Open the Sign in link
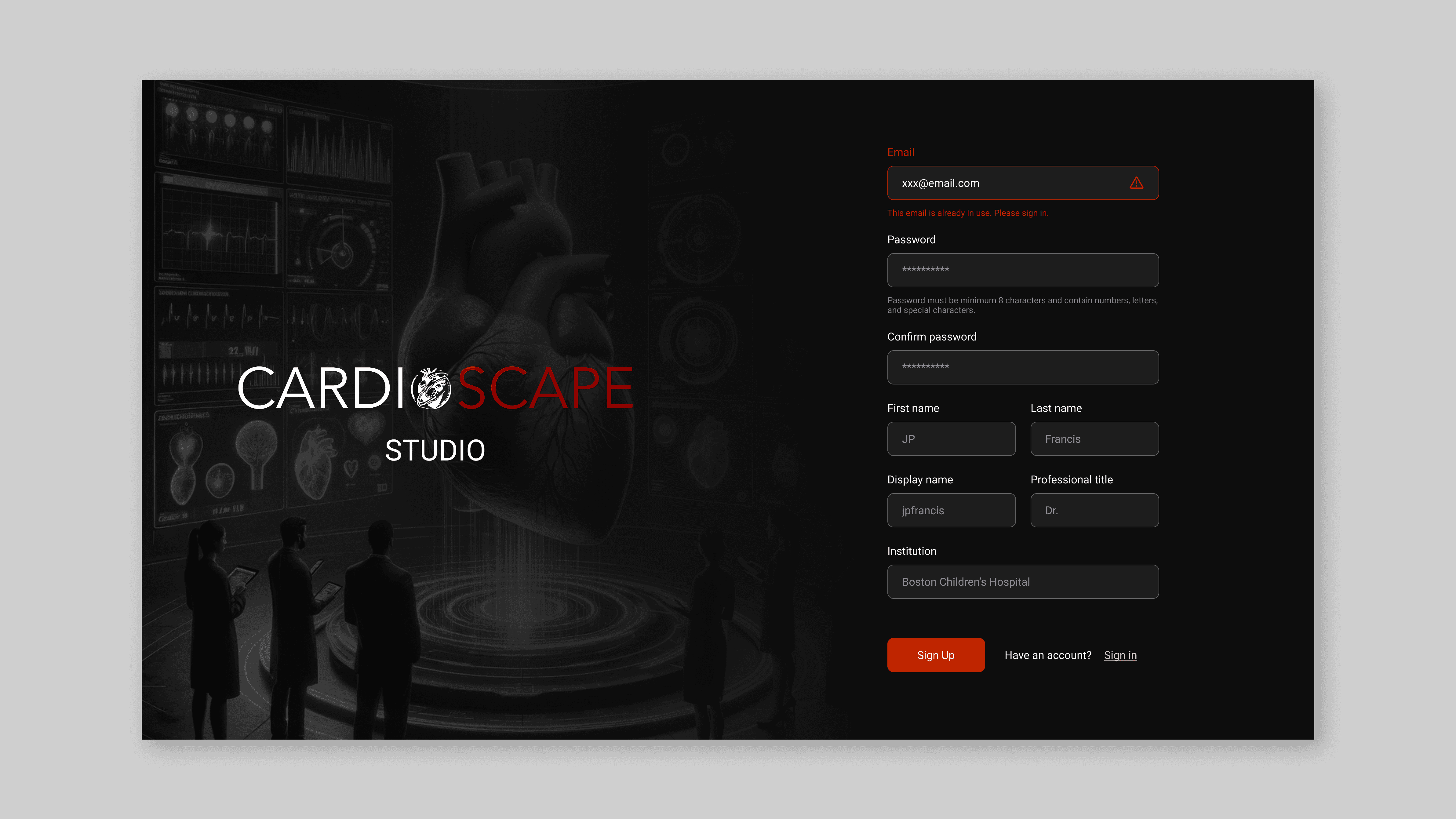Image resolution: width=1456 pixels, height=819 pixels. coord(1120,655)
